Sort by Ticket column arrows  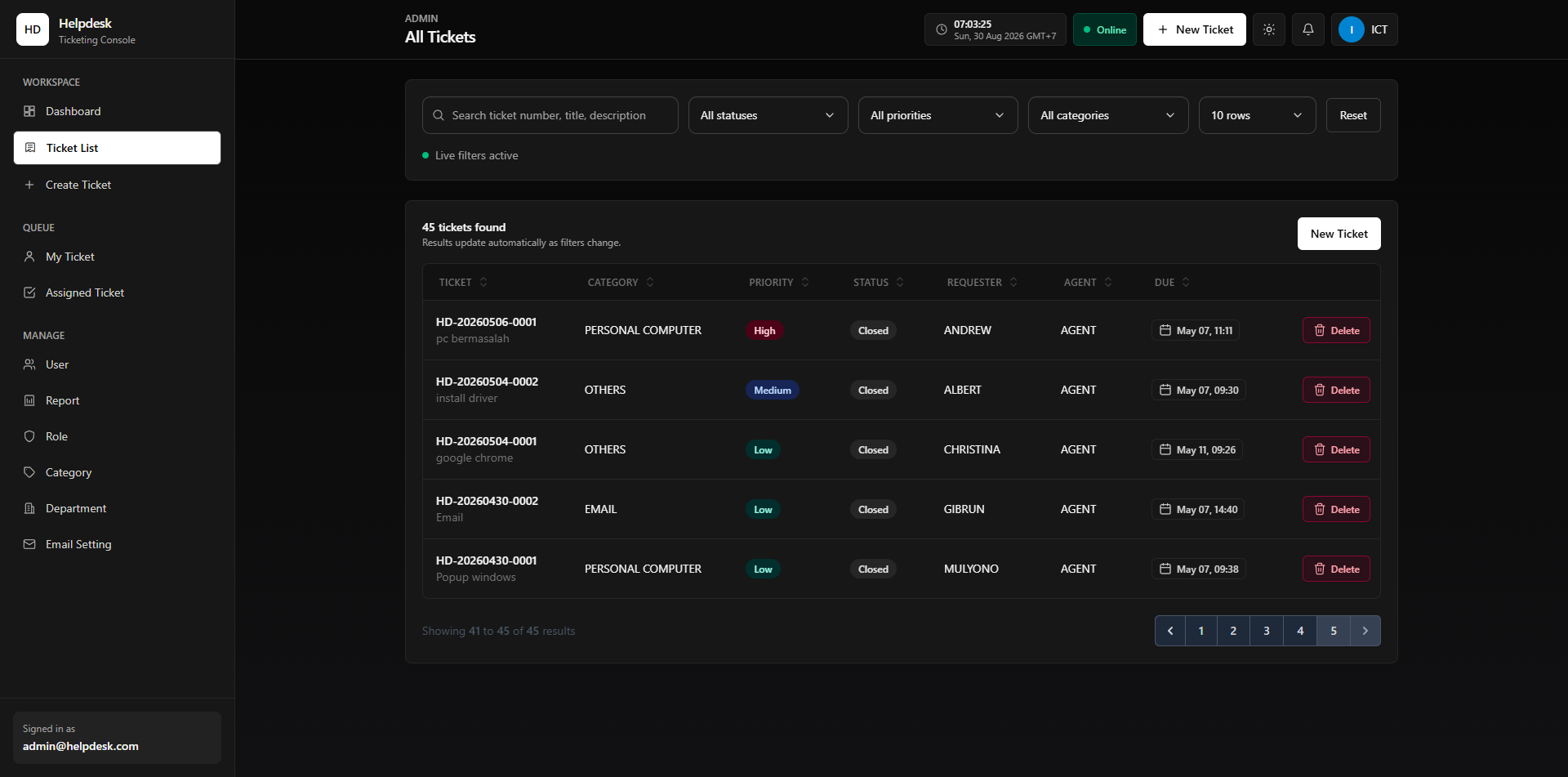click(483, 282)
